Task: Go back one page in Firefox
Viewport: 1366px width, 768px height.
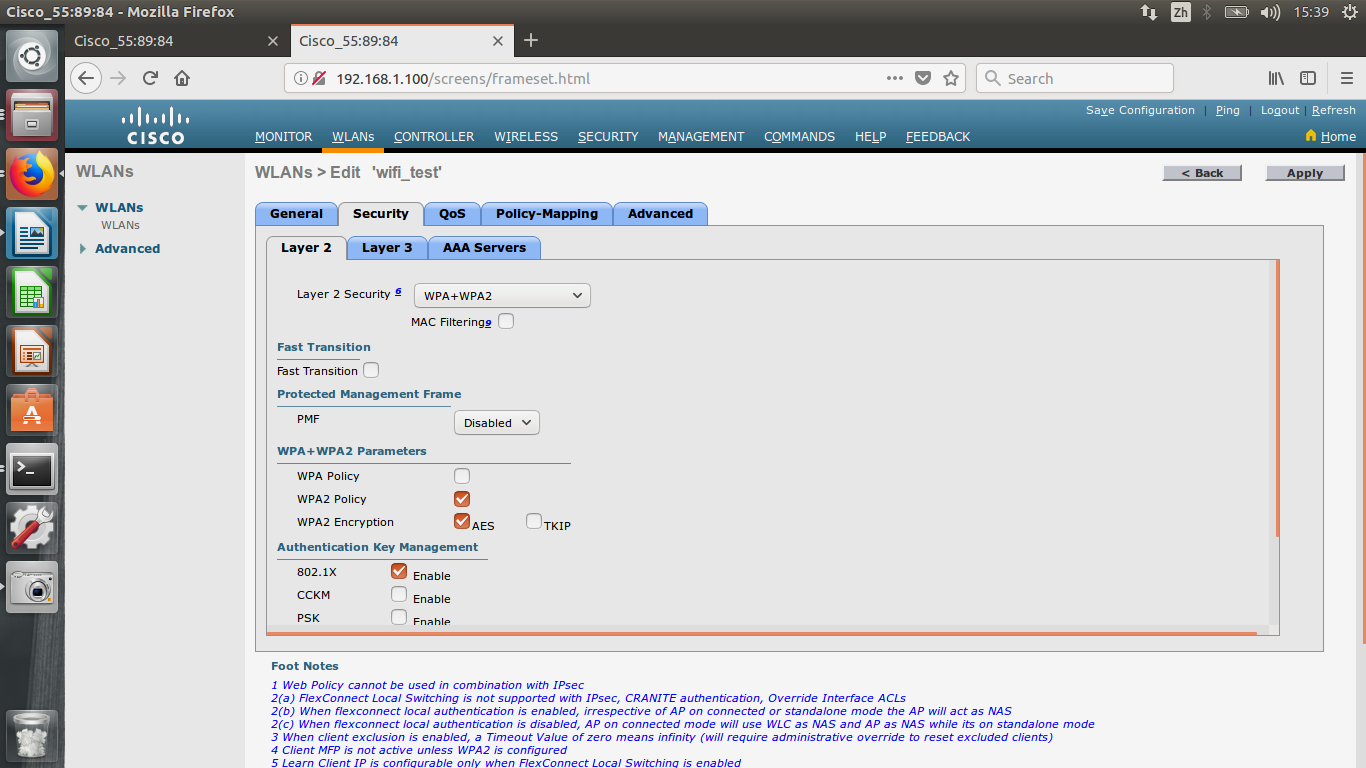Action: (86, 78)
